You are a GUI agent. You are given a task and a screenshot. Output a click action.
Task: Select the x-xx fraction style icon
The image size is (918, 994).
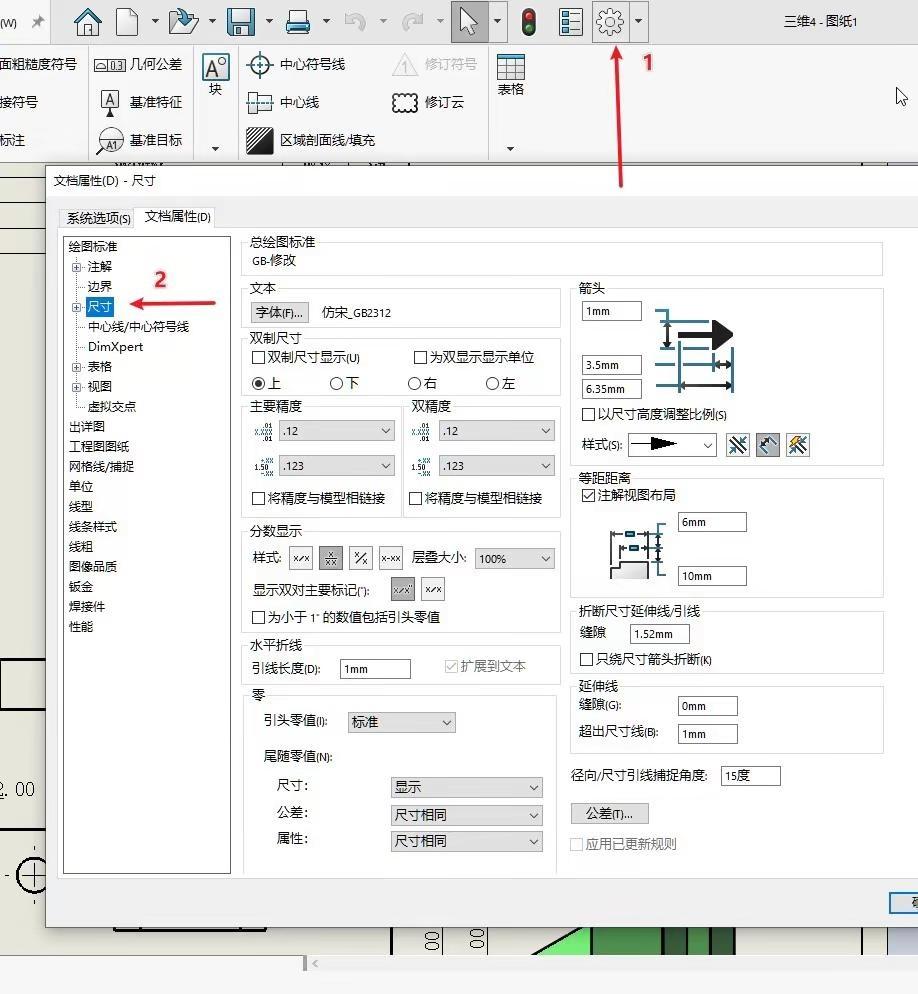tap(391, 558)
